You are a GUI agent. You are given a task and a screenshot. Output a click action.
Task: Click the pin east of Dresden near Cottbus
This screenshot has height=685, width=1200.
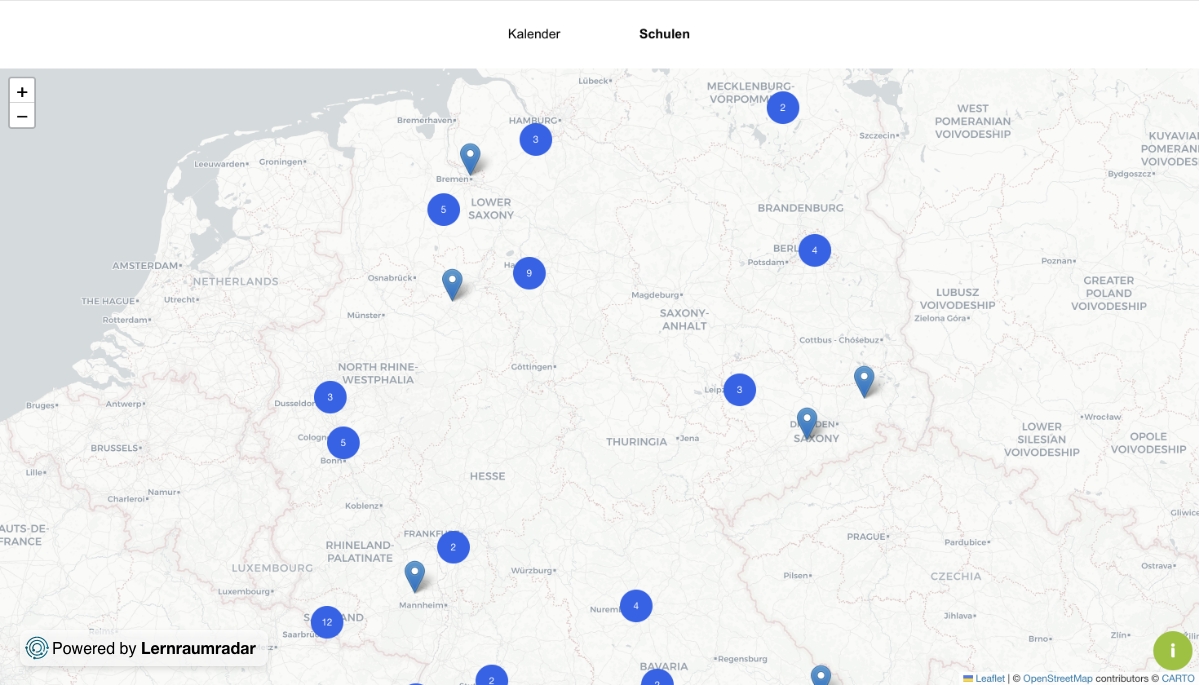[x=864, y=380]
